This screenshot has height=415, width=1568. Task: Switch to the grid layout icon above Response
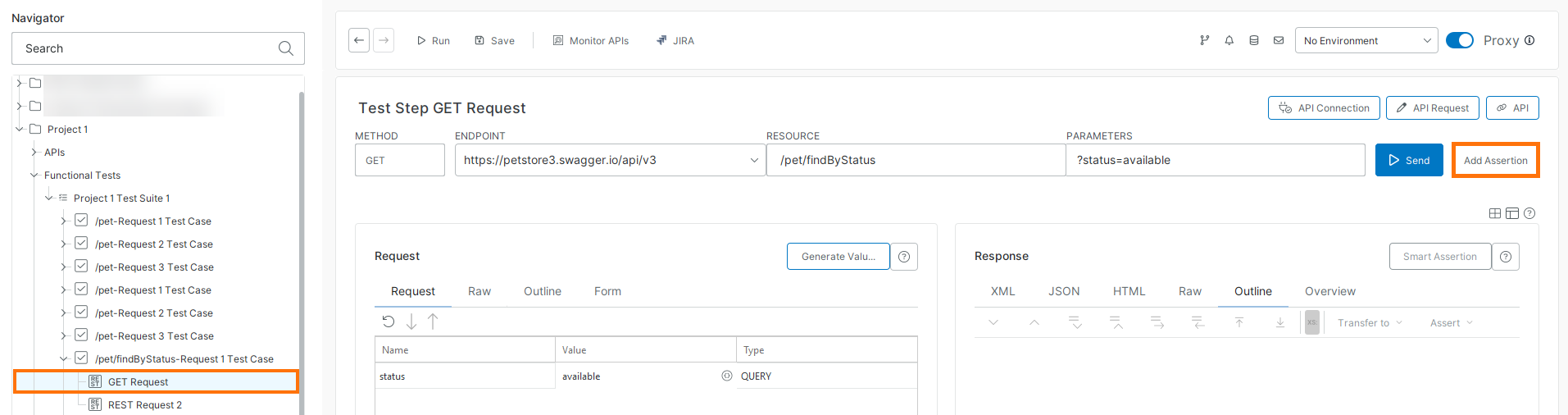coord(1495,213)
